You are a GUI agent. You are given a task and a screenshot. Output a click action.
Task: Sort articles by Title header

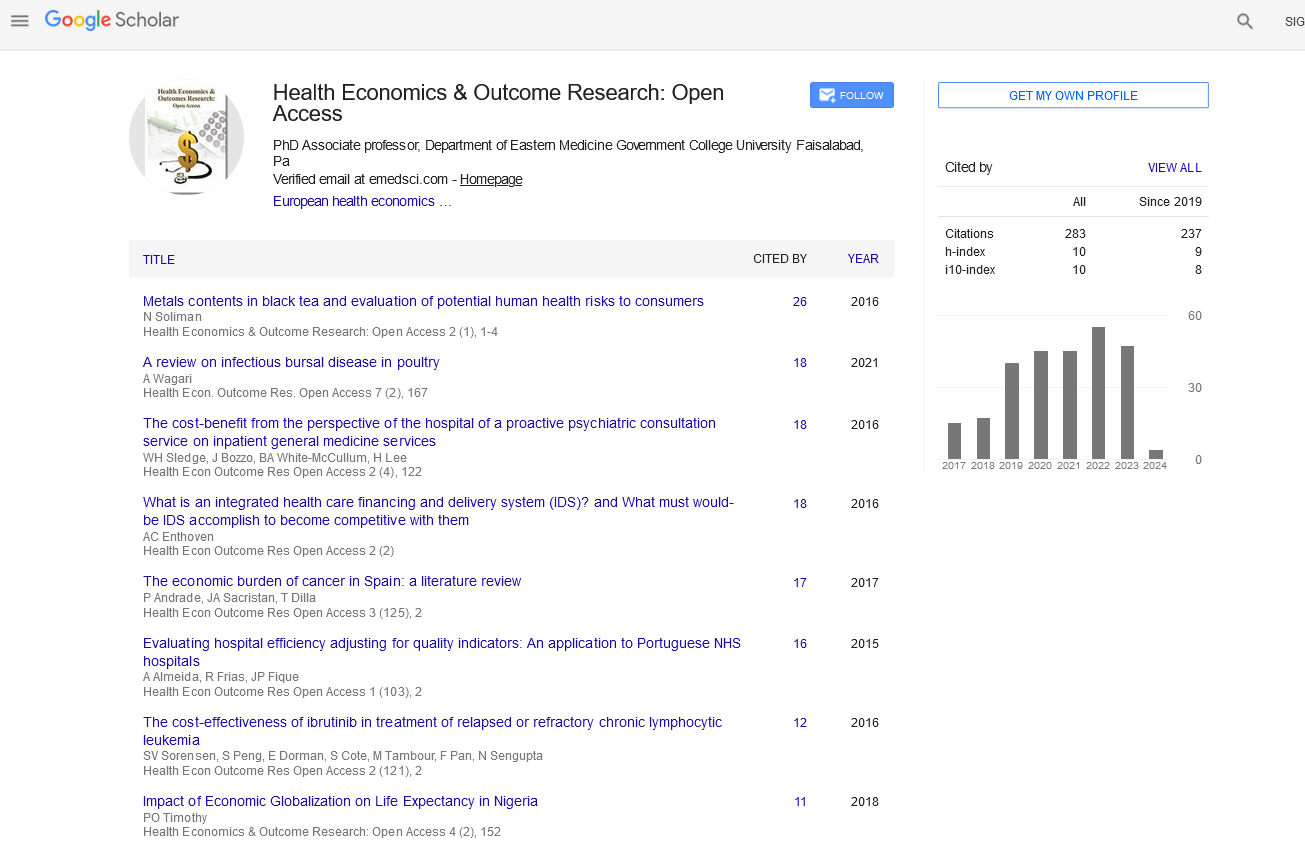(159, 259)
